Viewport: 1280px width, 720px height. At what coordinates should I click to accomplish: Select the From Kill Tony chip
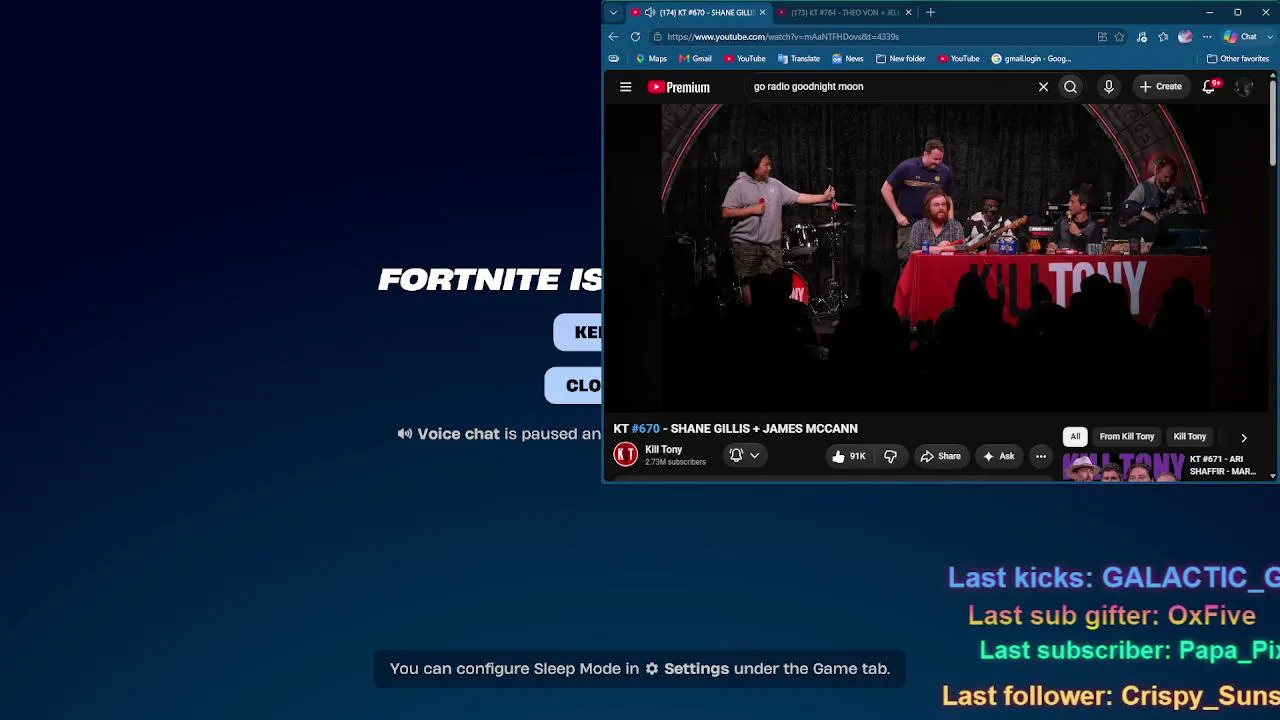(x=1127, y=437)
